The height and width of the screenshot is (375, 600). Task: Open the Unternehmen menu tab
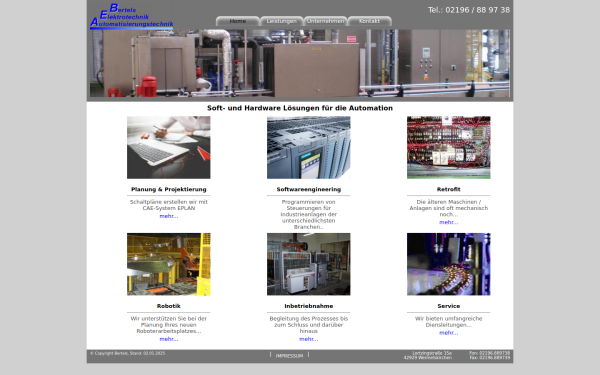[x=326, y=21]
